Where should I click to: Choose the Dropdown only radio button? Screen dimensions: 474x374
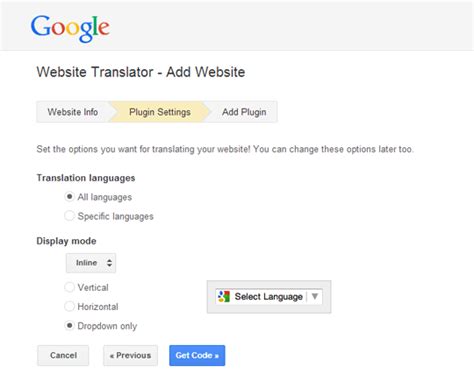[69, 325]
